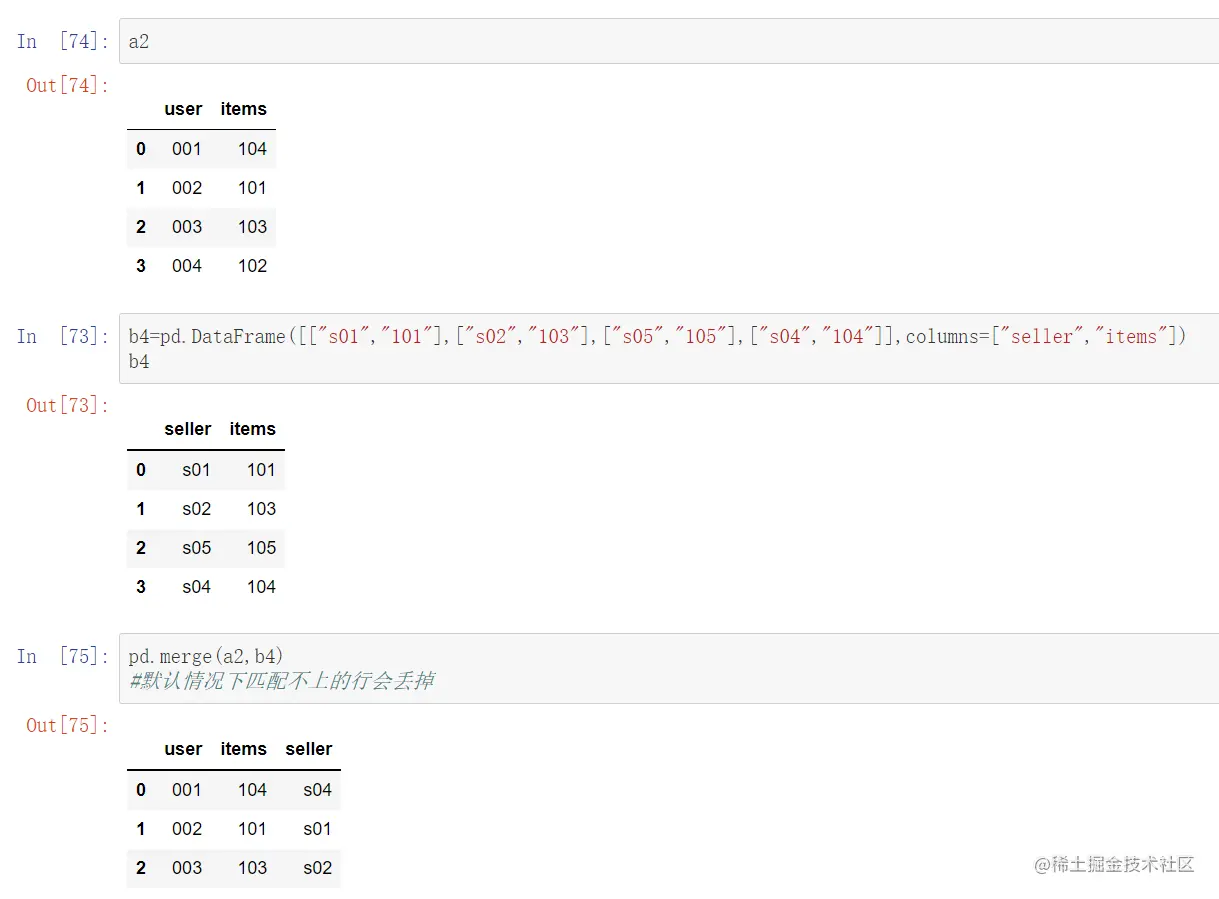
Task: Select cell "101" in the Out[73] table
Action: click(261, 470)
